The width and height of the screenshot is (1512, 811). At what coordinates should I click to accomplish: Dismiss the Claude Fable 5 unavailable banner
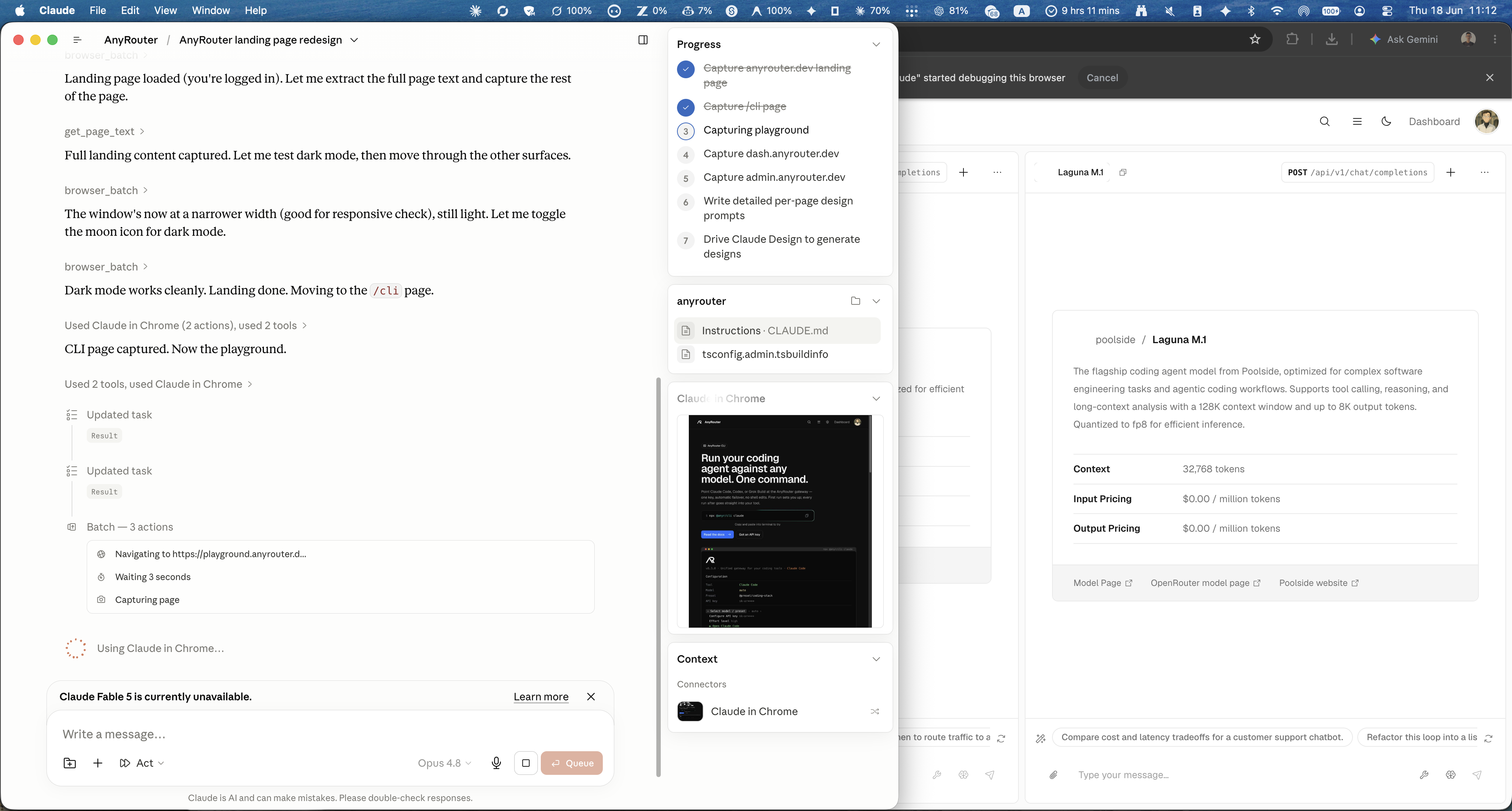point(591,697)
